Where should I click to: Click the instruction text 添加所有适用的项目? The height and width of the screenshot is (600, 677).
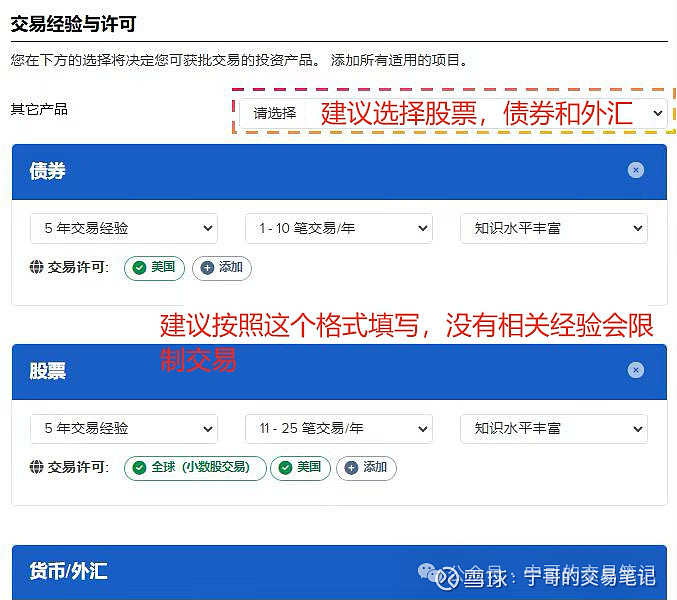[x=399, y=60]
